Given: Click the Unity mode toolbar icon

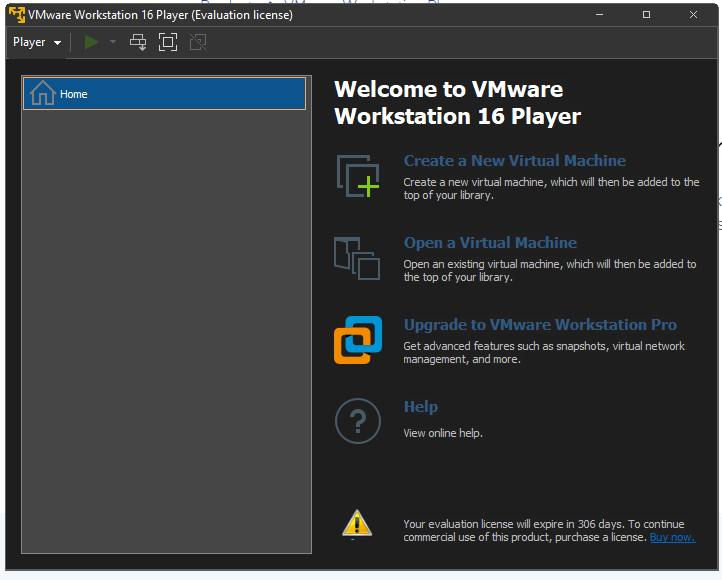Looking at the screenshot, I should pos(198,42).
